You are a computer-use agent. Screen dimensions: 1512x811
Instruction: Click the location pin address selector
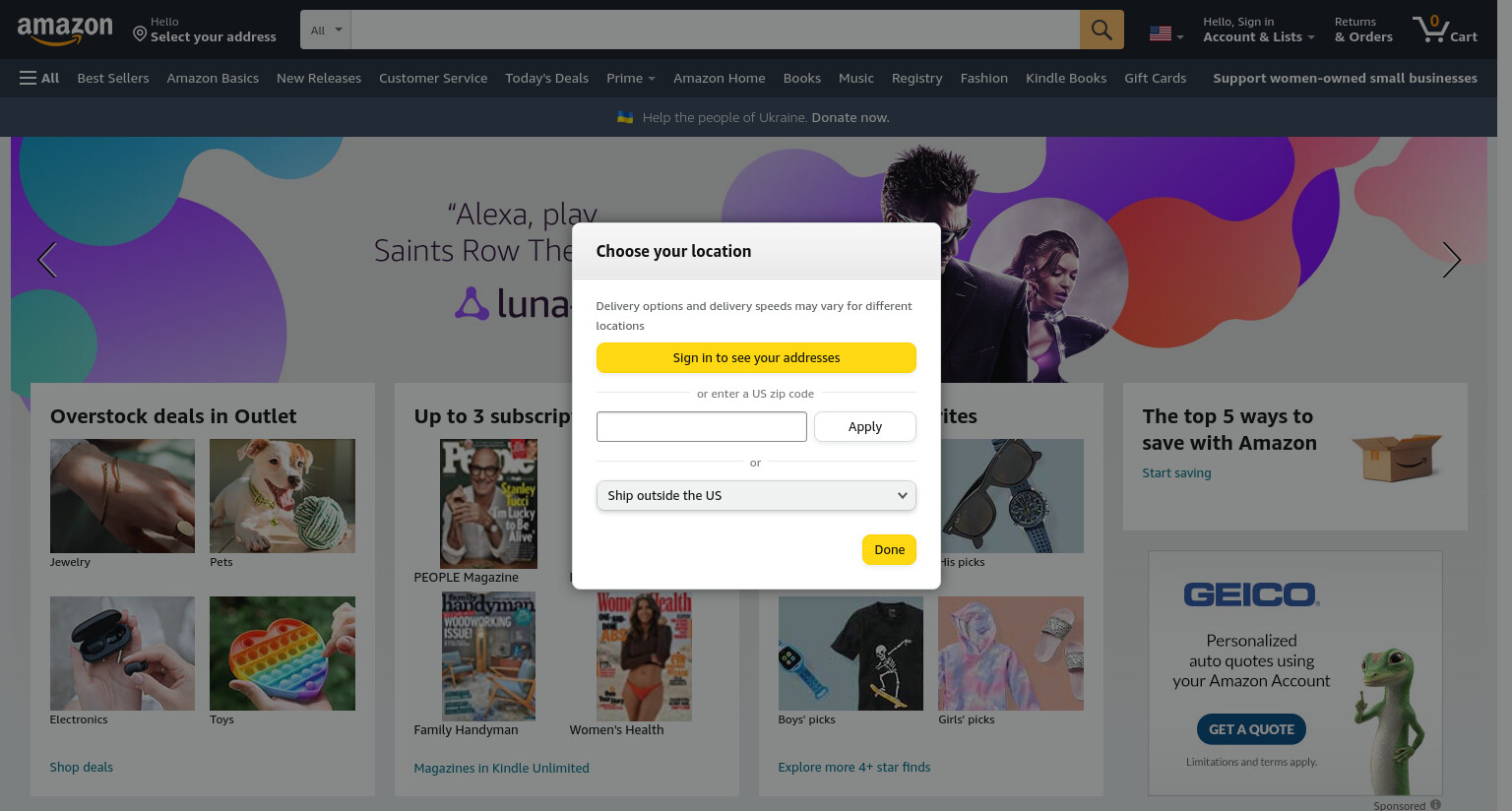[205, 30]
